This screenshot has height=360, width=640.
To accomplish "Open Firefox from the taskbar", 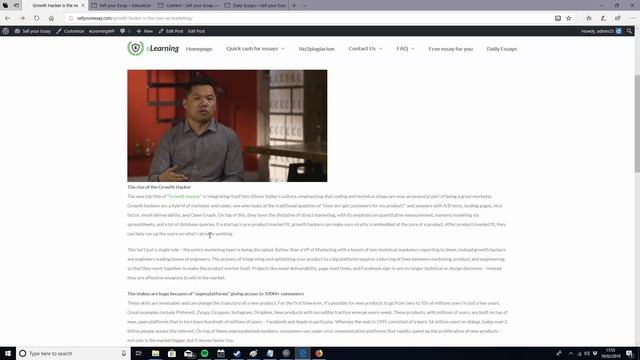I will coord(319,353).
